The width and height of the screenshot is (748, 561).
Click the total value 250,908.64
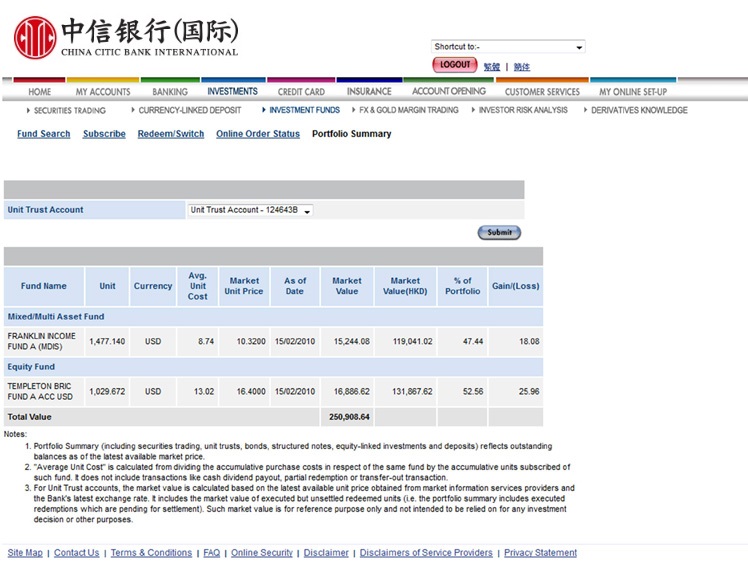pos(349,417)
